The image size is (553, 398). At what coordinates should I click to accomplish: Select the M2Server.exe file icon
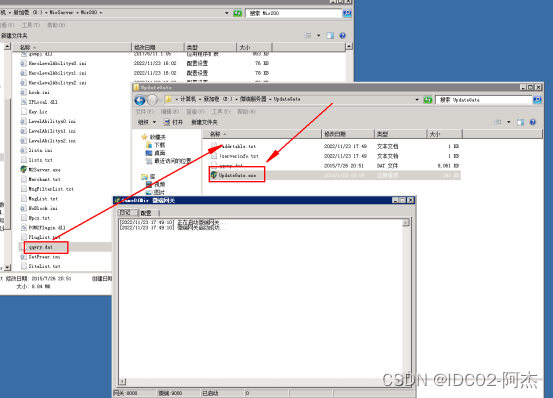point(24,170)
